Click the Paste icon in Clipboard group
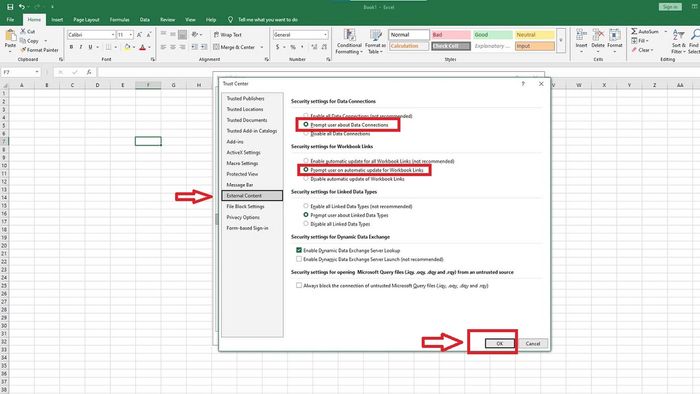This screenshot has width=700, height=394. 10,36
